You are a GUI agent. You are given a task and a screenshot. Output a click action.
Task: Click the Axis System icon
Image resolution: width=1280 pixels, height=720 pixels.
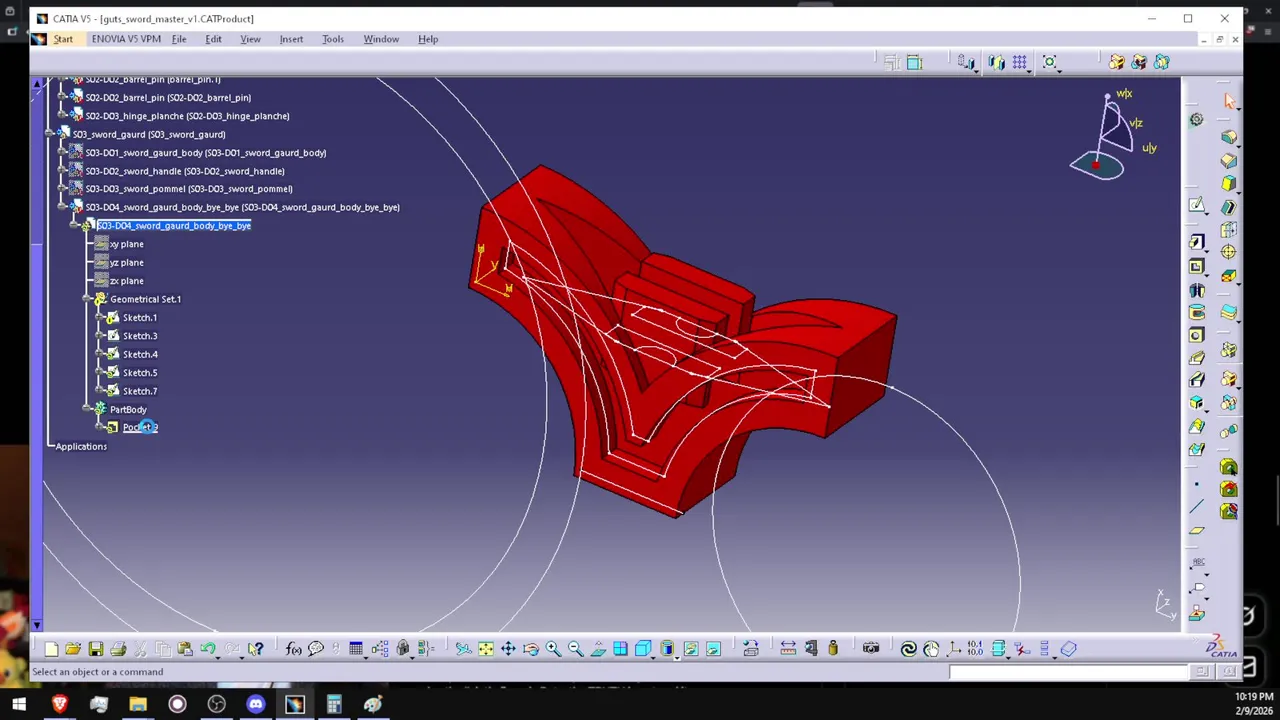tap(954, 649)
